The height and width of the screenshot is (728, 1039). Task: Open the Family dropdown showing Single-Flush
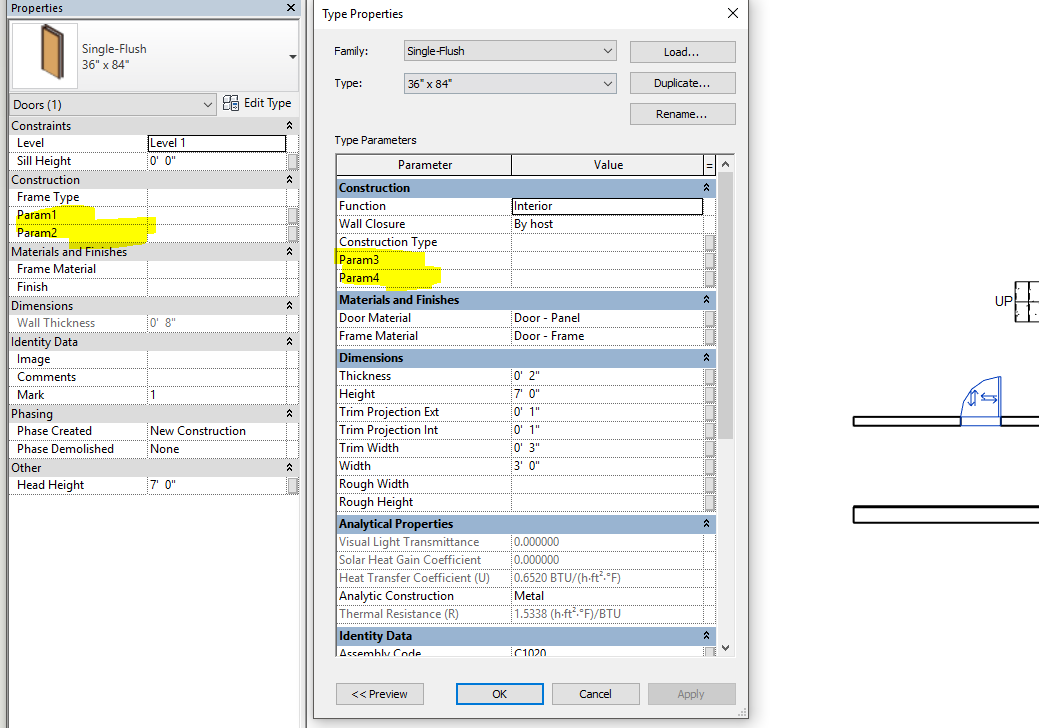coord(607,51)
